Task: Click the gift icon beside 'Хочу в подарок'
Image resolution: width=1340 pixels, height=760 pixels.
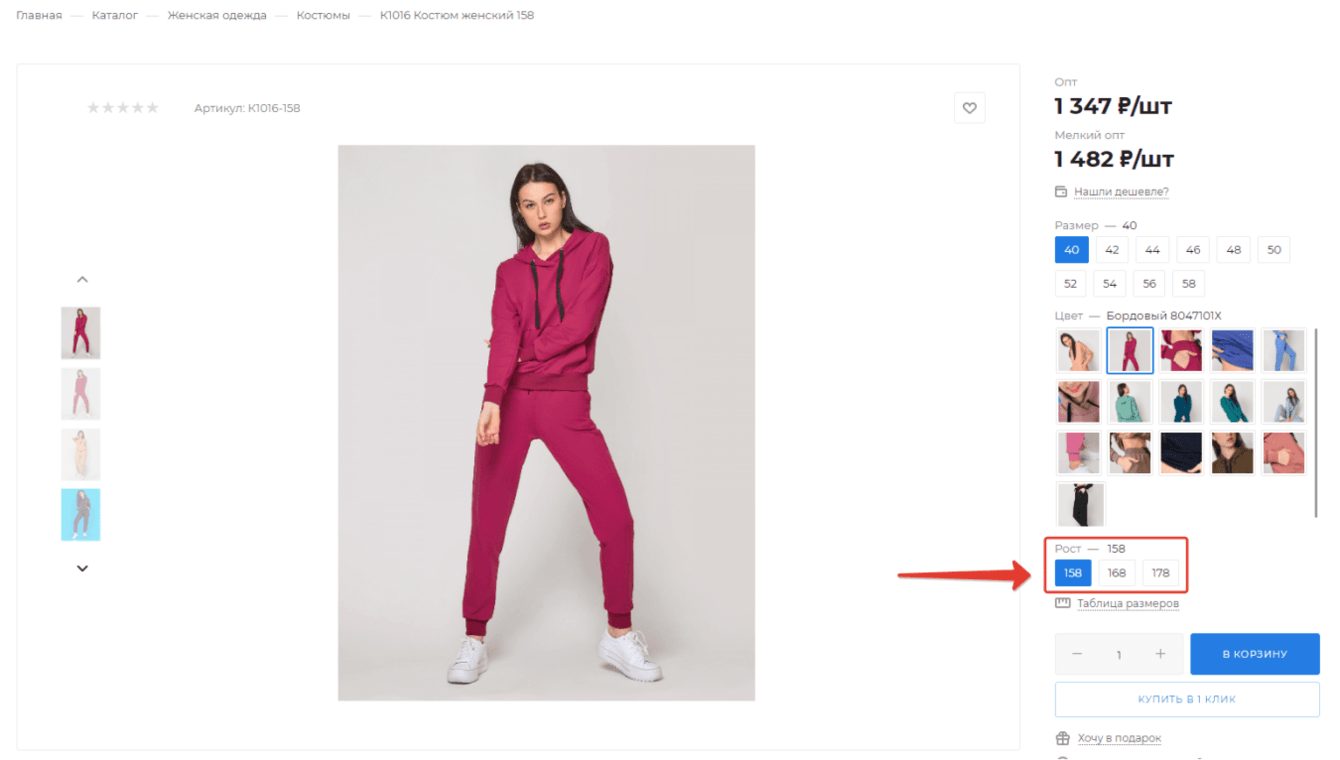Action: point(1062,738)
